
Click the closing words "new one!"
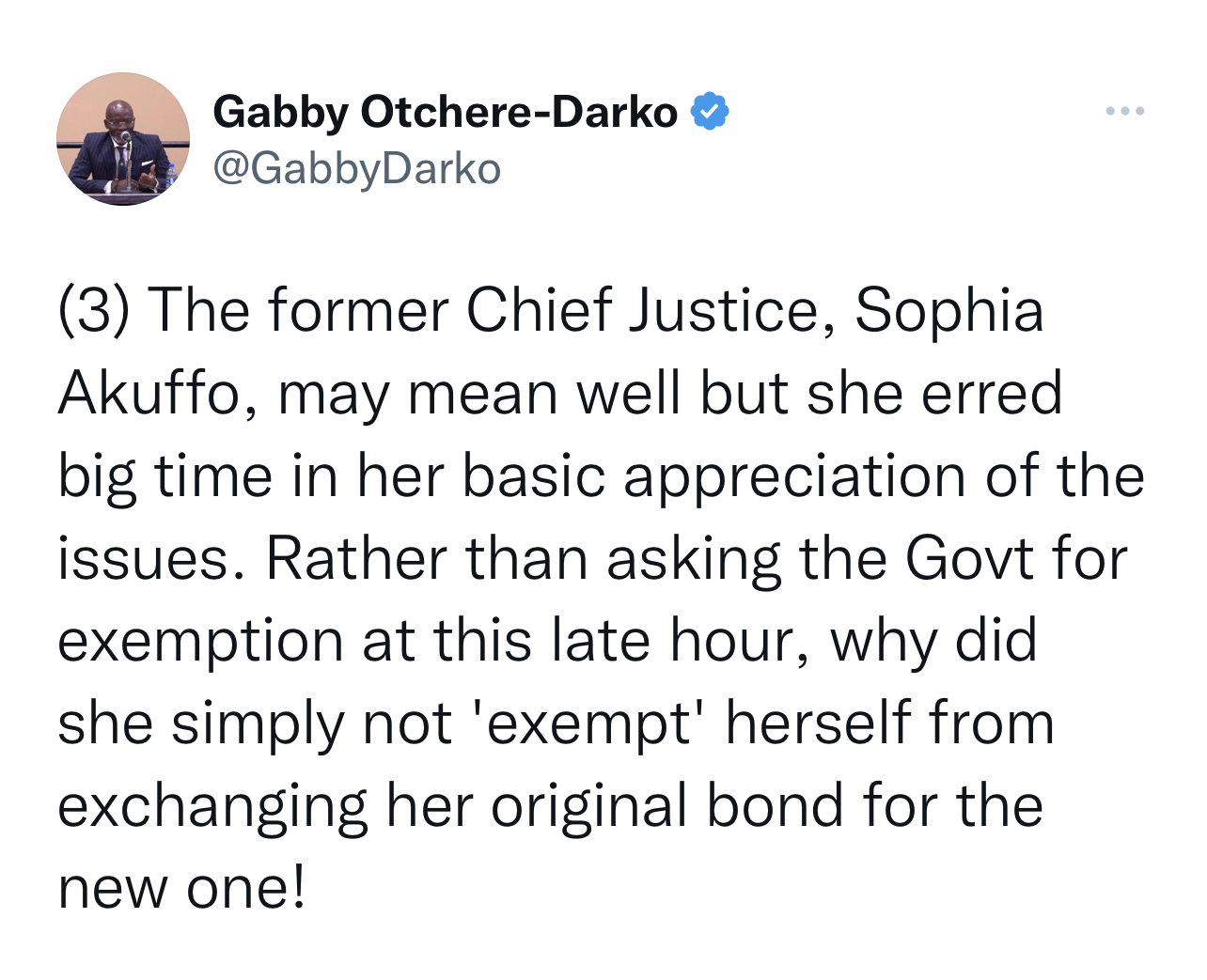182,888
